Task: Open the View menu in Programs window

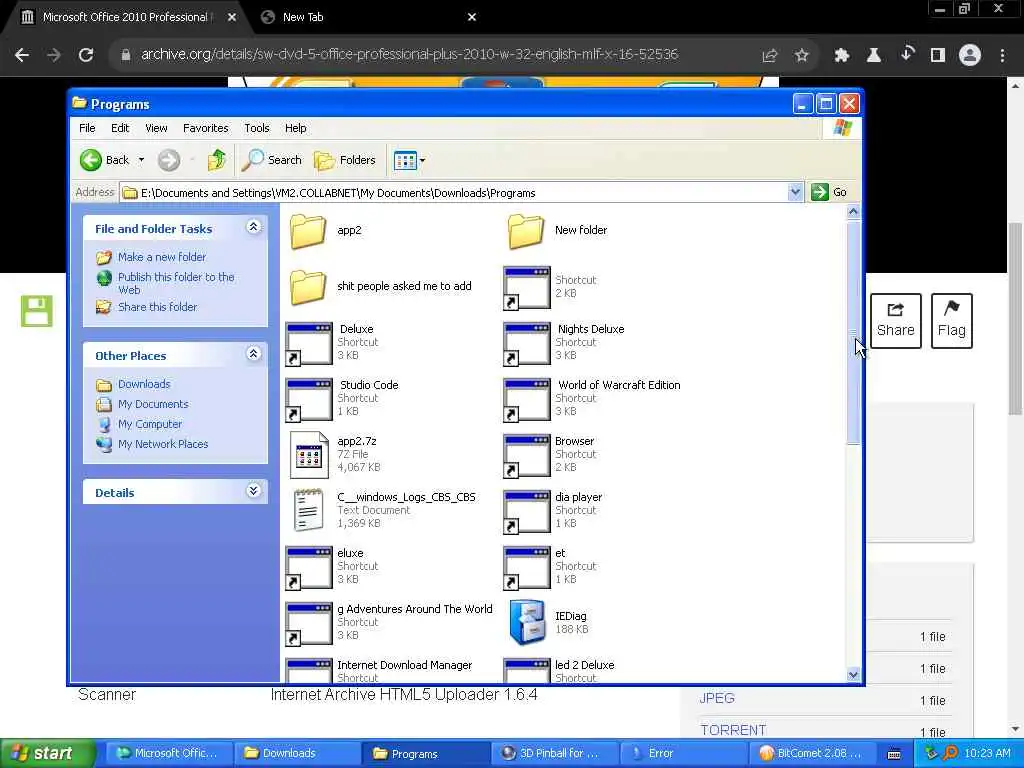Action: click(156, 128)
